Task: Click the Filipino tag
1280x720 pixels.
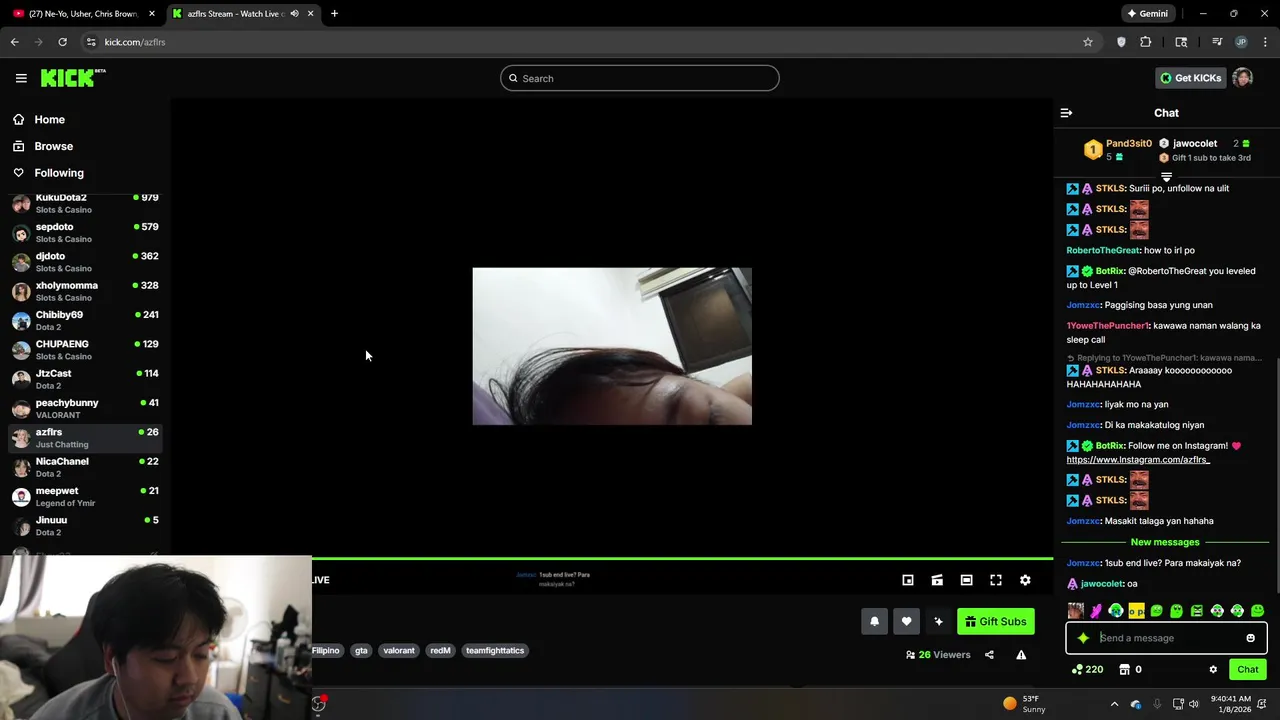Action: click(326, 650)
